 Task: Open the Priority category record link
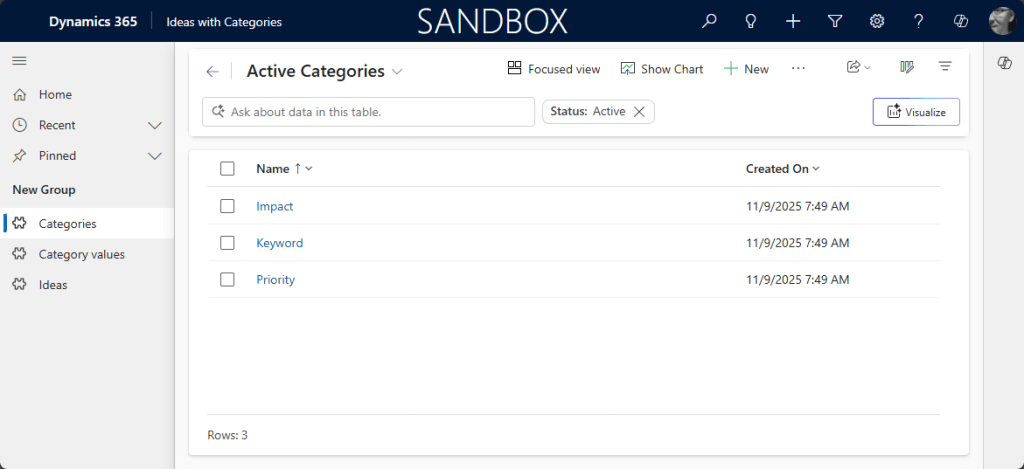click(275, 280)
